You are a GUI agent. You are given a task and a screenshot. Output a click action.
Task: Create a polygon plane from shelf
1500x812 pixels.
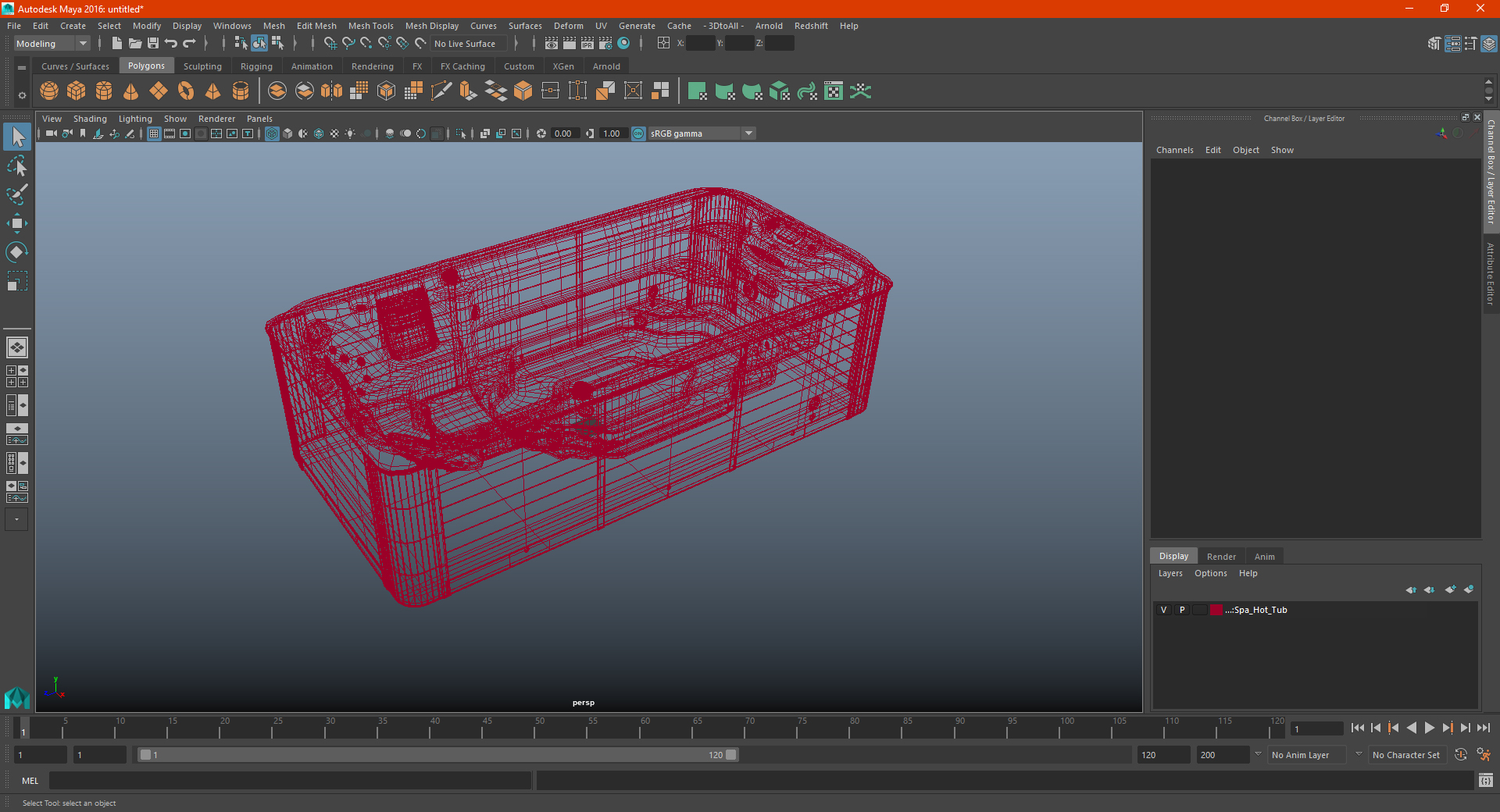tap(159, 91)
